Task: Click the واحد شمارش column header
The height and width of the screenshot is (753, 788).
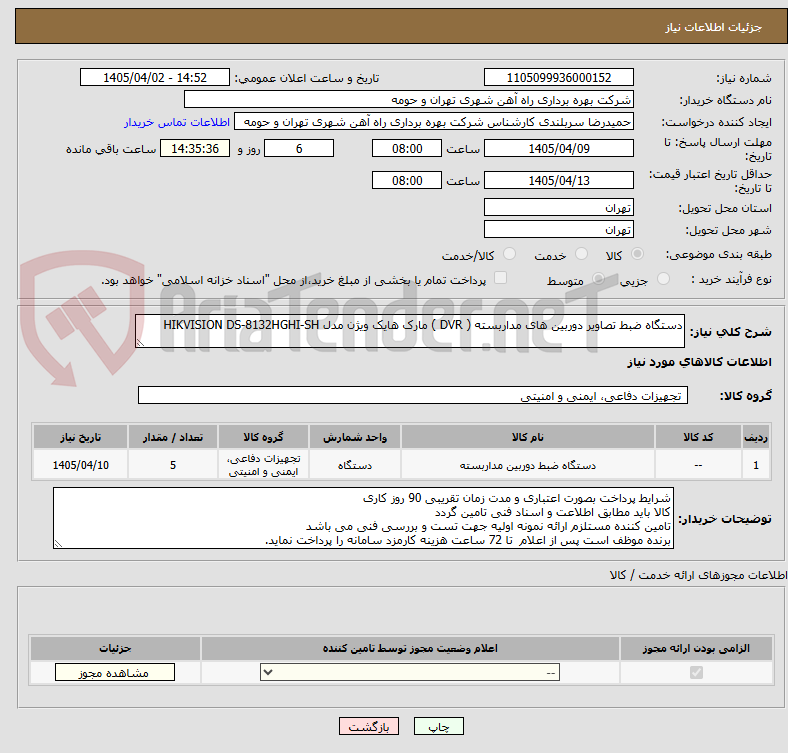Action: [x=355, y=437]
